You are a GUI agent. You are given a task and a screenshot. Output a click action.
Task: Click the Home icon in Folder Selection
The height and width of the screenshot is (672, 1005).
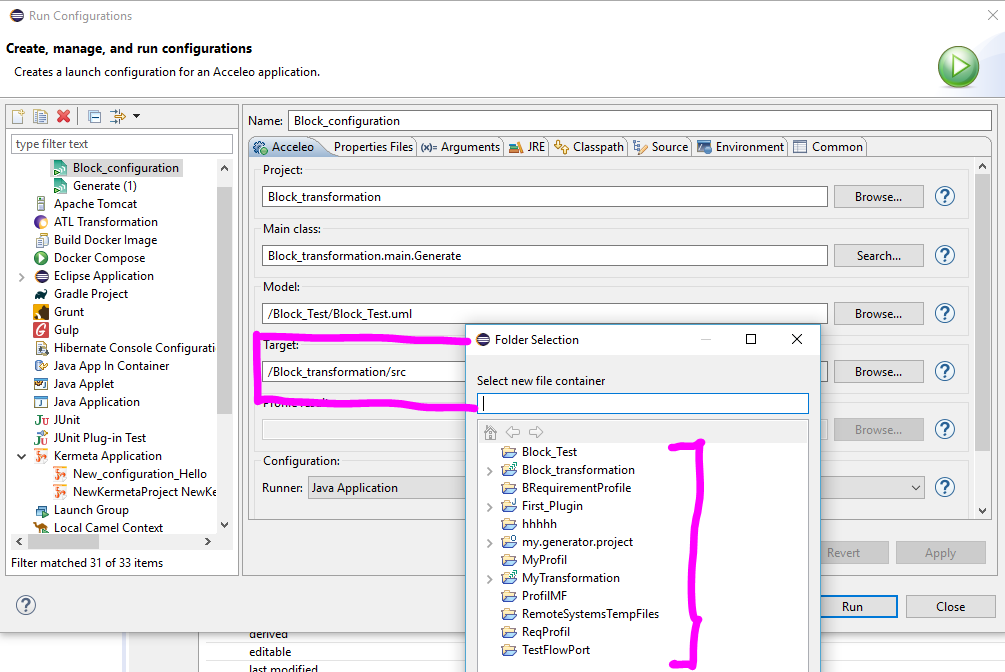[x=490, y=432]
